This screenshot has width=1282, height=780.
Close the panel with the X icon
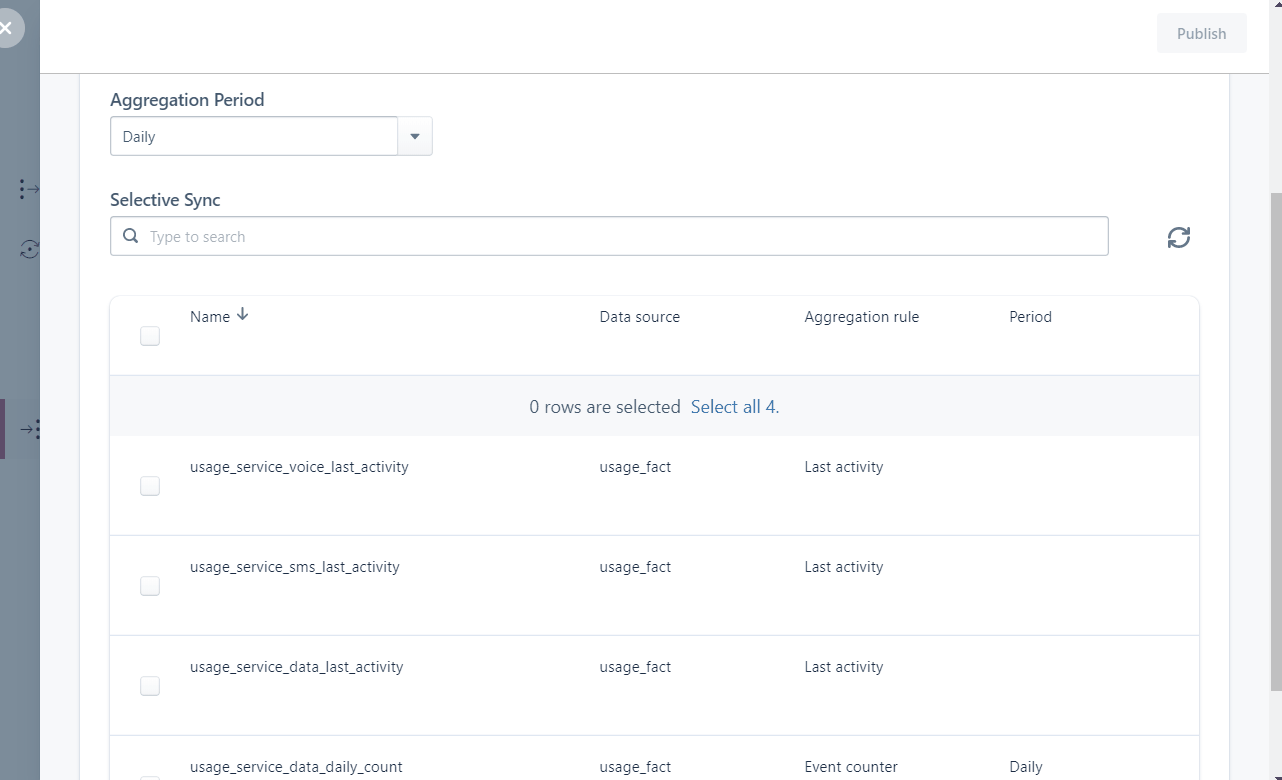6,28
